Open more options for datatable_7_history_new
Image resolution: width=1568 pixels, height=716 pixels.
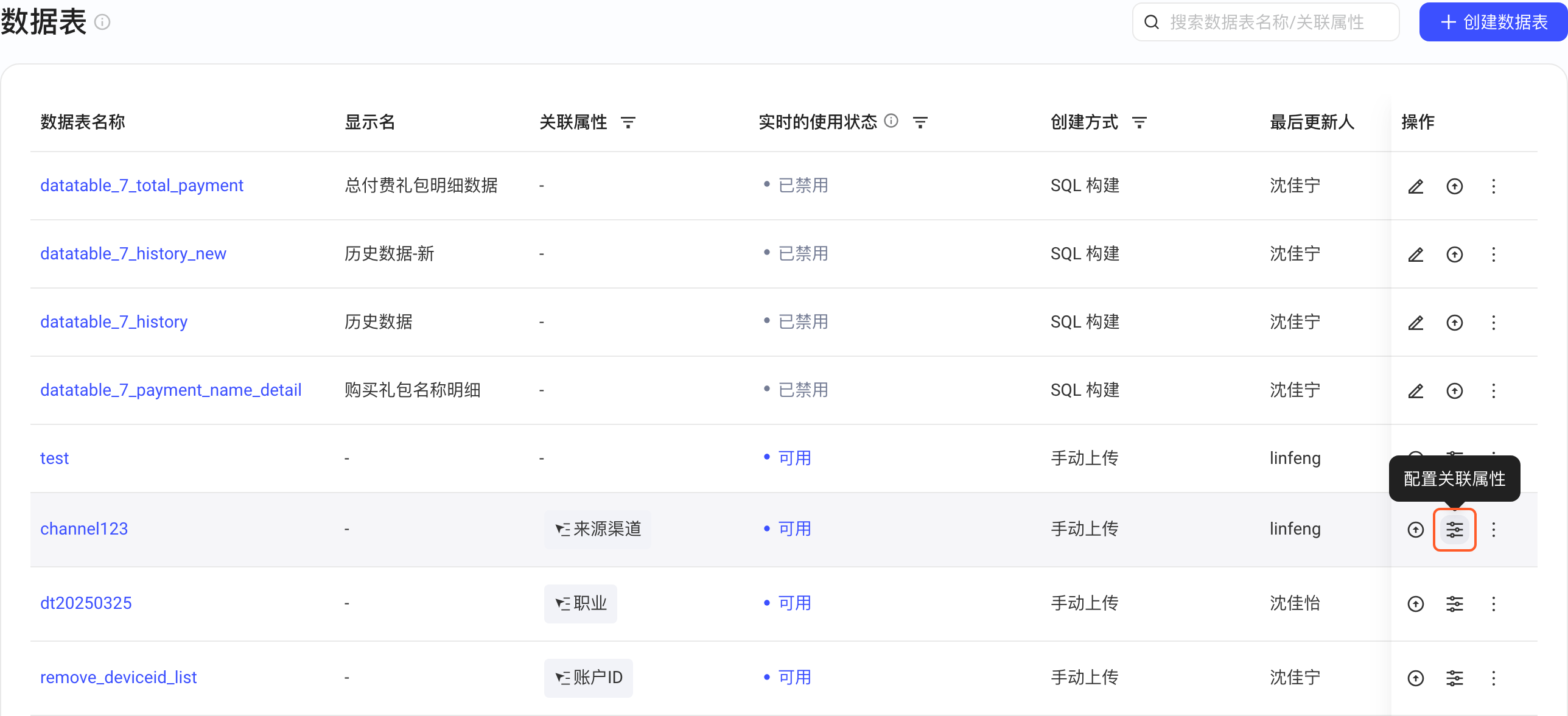(1494, 254)
